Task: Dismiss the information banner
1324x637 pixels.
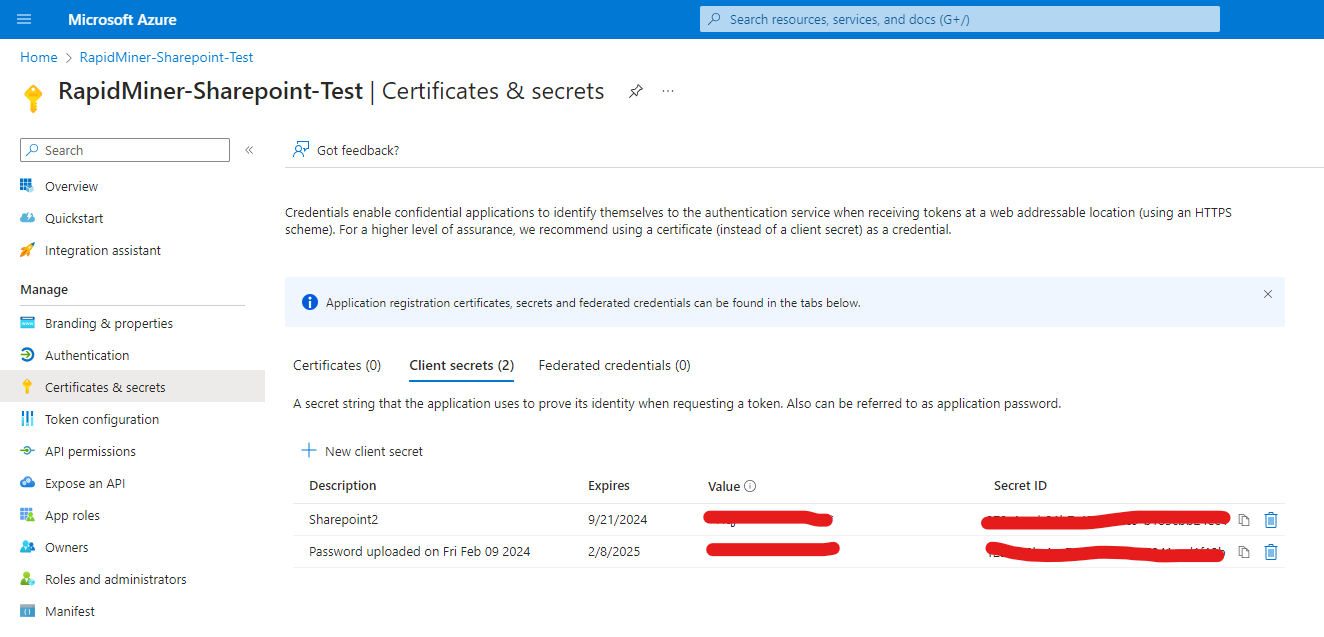Action: pyautogui.click(x=1267, y=294)
